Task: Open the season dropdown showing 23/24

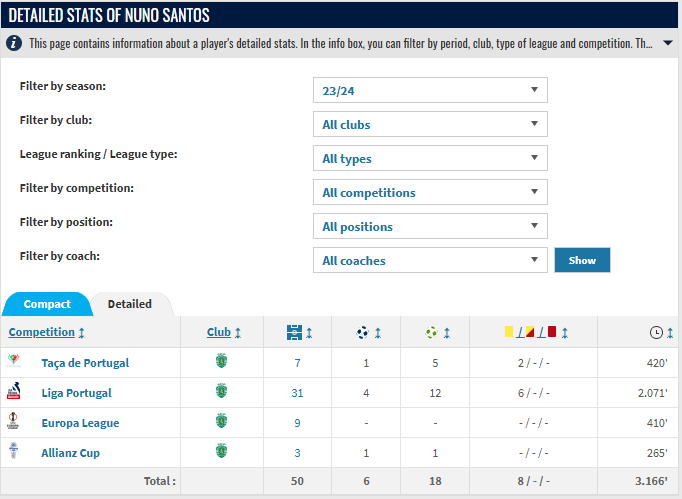Action: click(430, 90)
